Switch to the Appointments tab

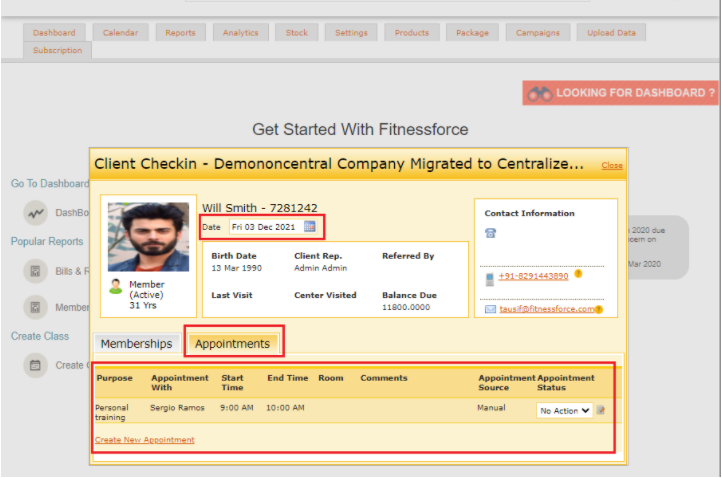point(233,344)
